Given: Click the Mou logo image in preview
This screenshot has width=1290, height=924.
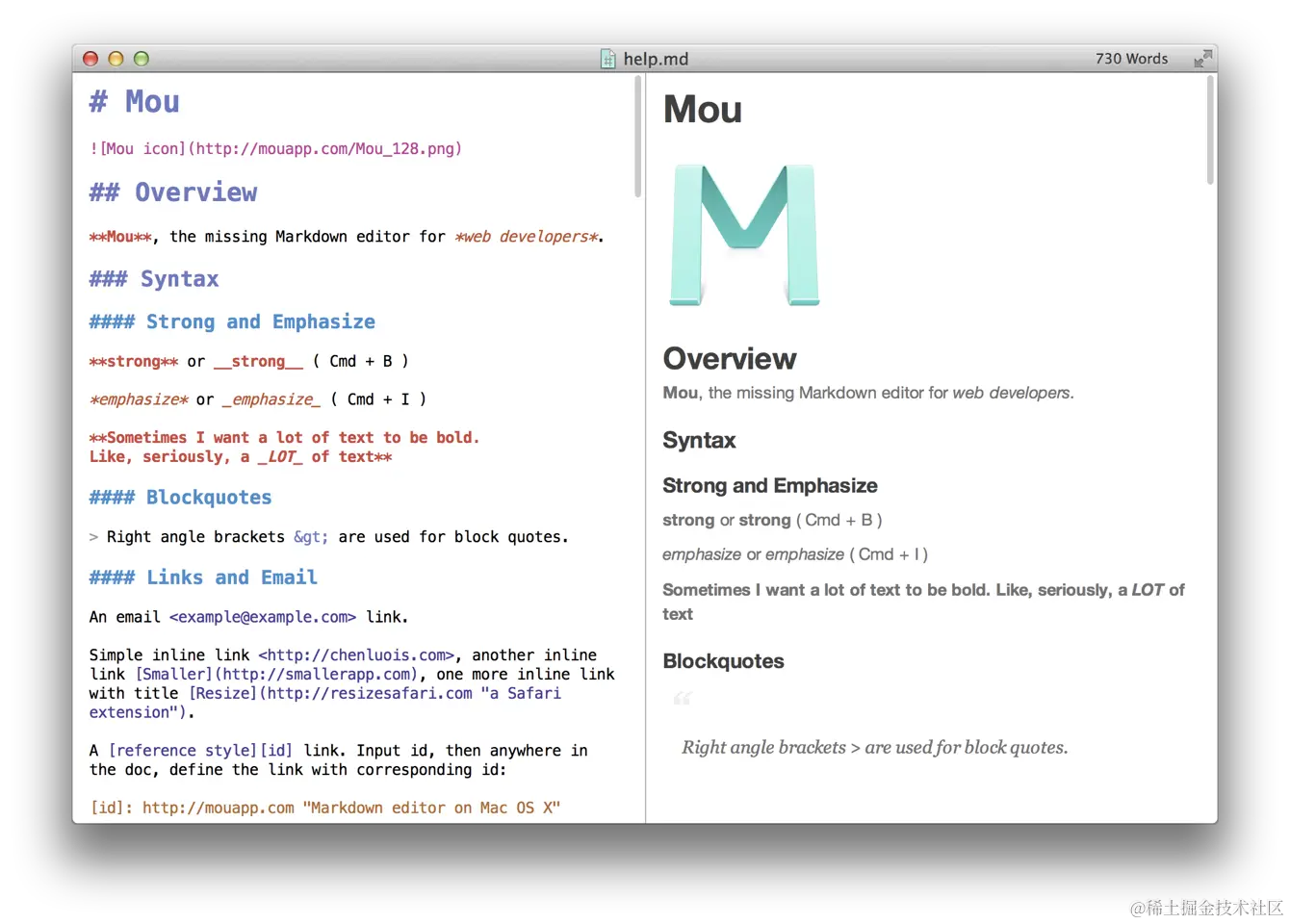Looking at the screenshot, I should tap(745, 235).
